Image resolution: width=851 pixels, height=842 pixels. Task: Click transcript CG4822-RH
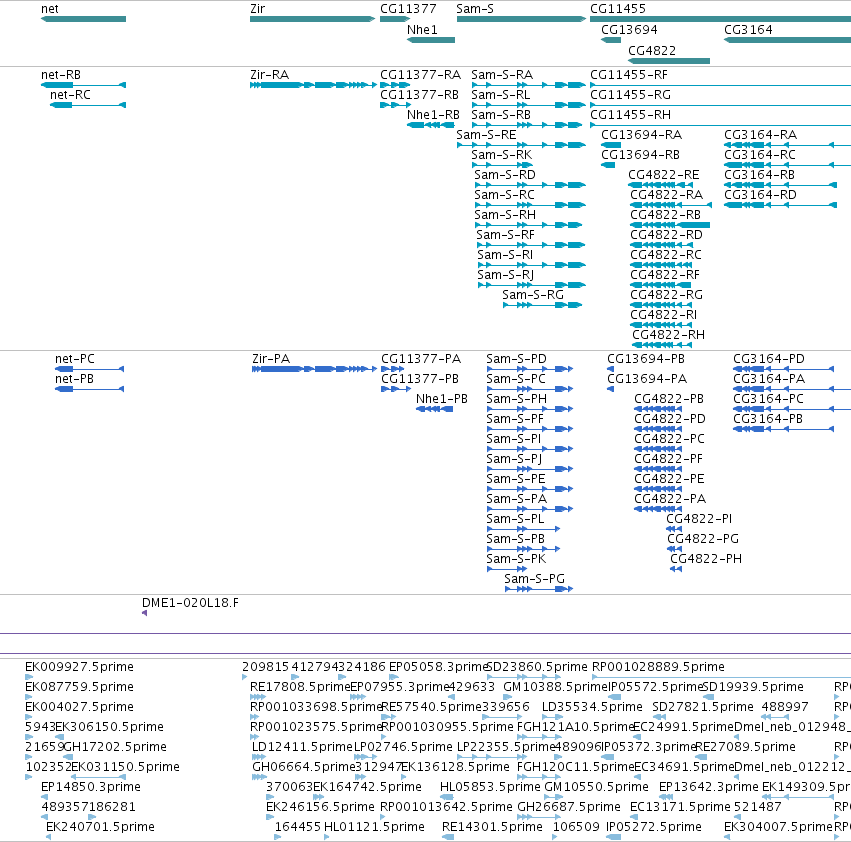point(662,345)
